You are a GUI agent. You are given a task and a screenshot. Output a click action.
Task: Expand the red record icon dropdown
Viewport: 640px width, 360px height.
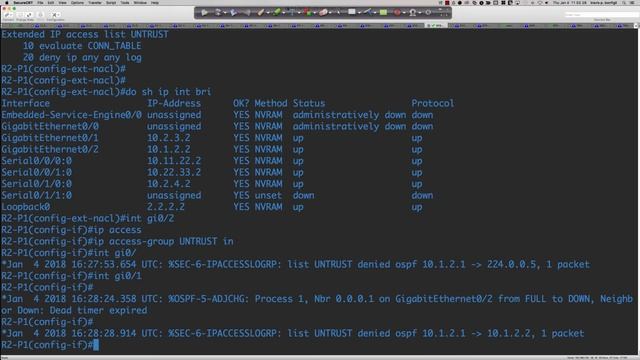[404, 13]
